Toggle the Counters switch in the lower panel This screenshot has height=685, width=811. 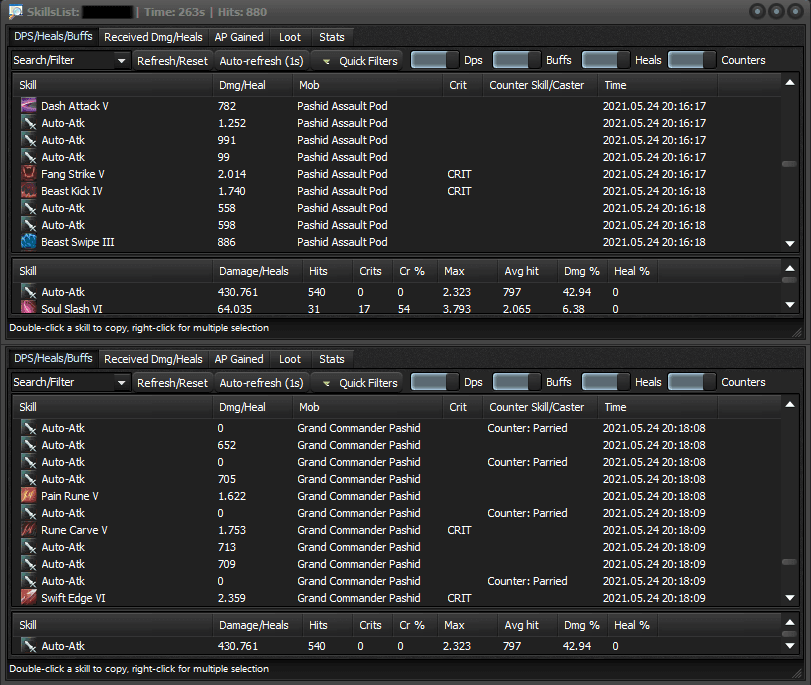pos(691,382)
